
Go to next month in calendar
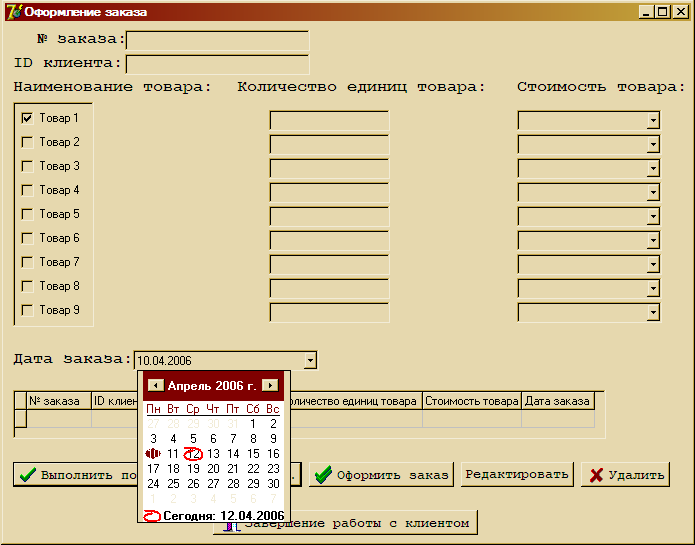[270, 385]
